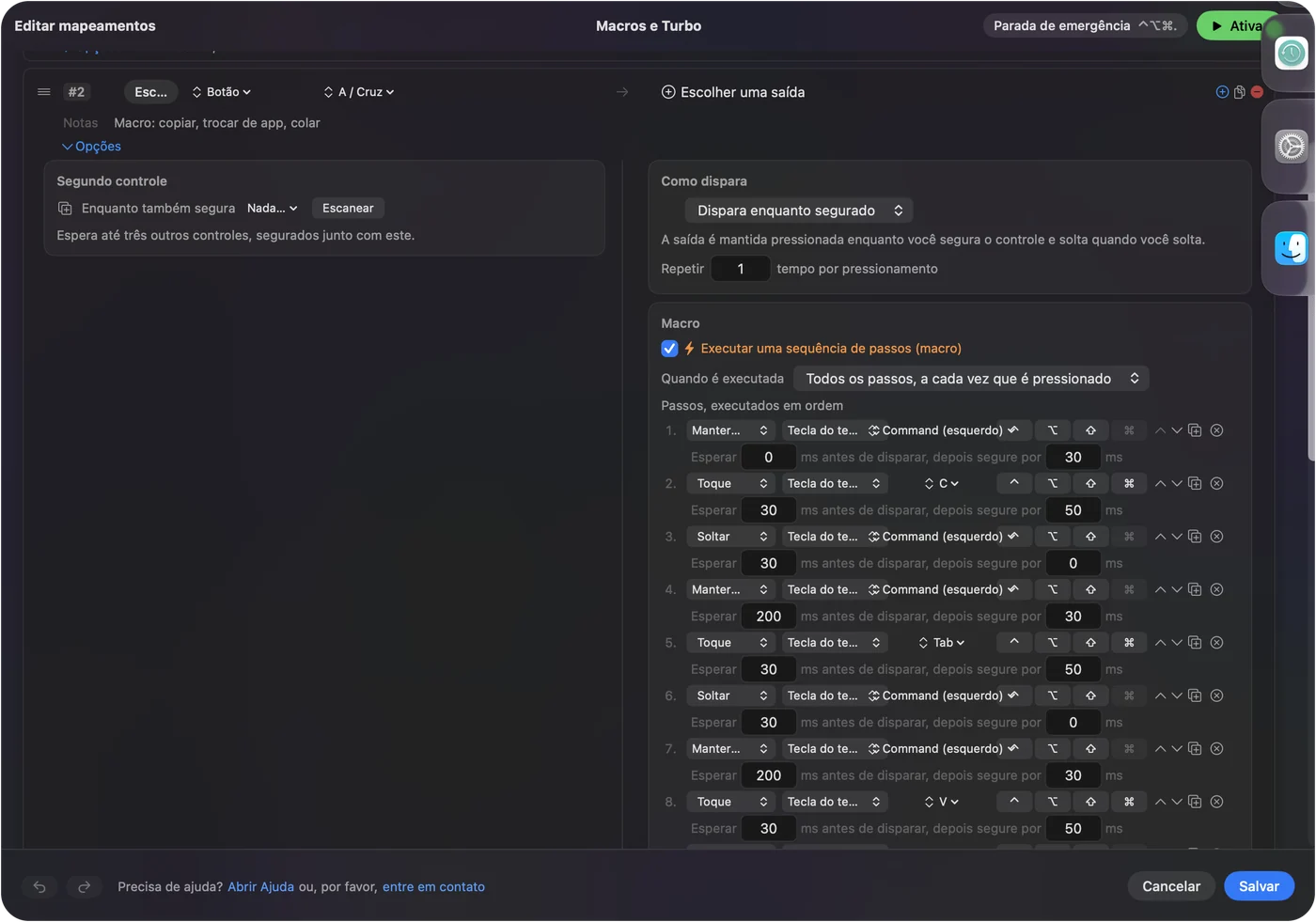The height and width of the screenshot is (922, 1316).
Task: Duplicate macro step 2
Action: (1195, 483)
